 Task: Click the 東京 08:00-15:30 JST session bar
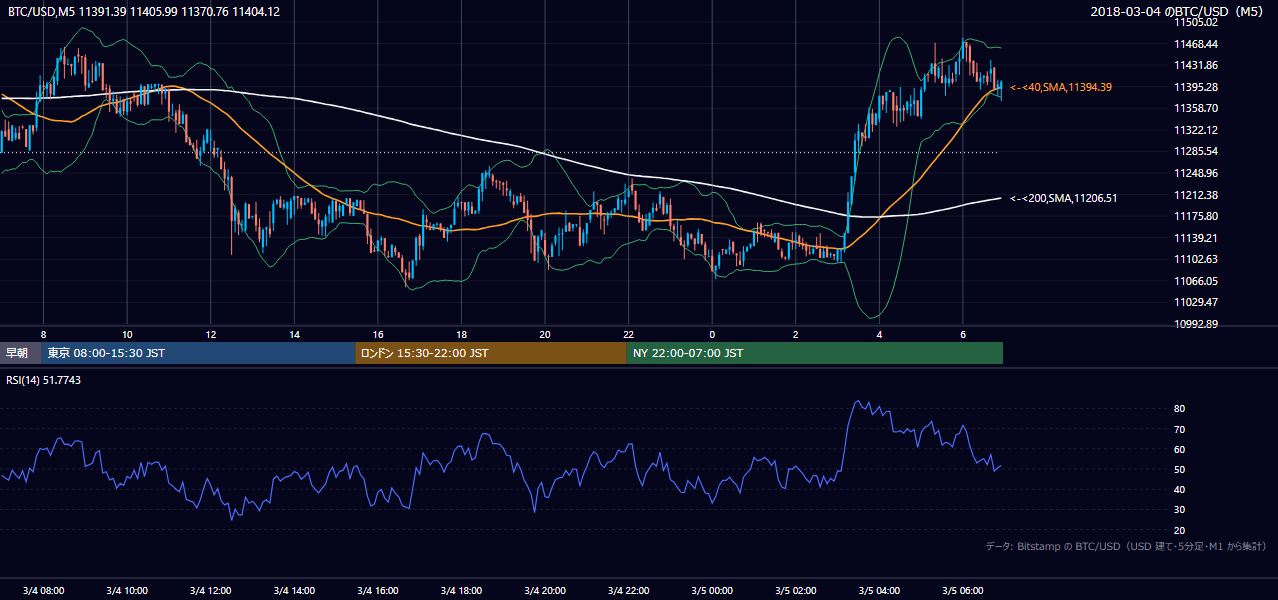click(198, 353)
